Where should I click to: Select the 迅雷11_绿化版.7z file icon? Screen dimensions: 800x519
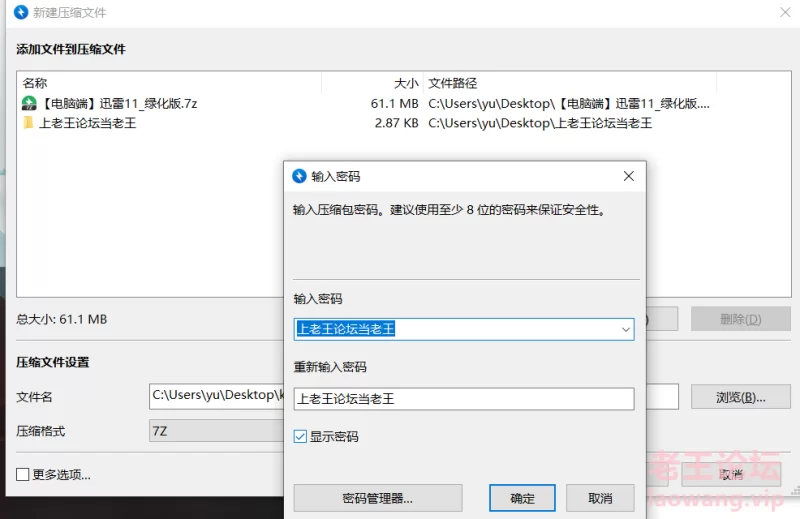pyautogui.click(x=29, y=104)
